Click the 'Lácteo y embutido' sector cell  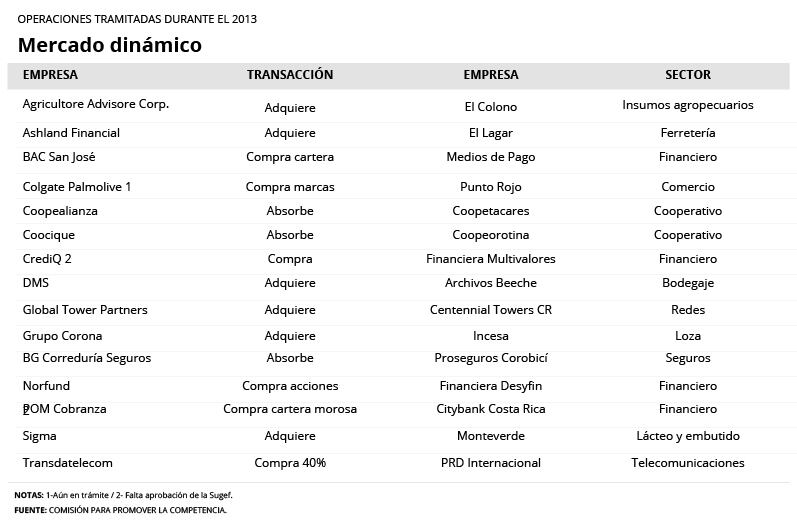click(688, 436)
